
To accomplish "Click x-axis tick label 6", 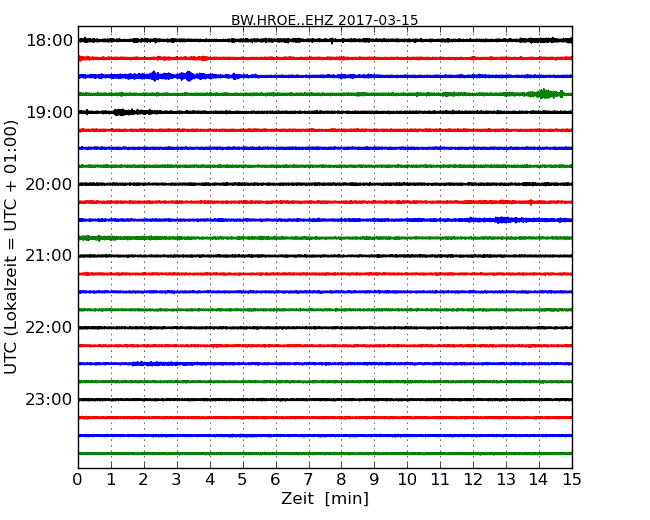I will pos(275,479).
